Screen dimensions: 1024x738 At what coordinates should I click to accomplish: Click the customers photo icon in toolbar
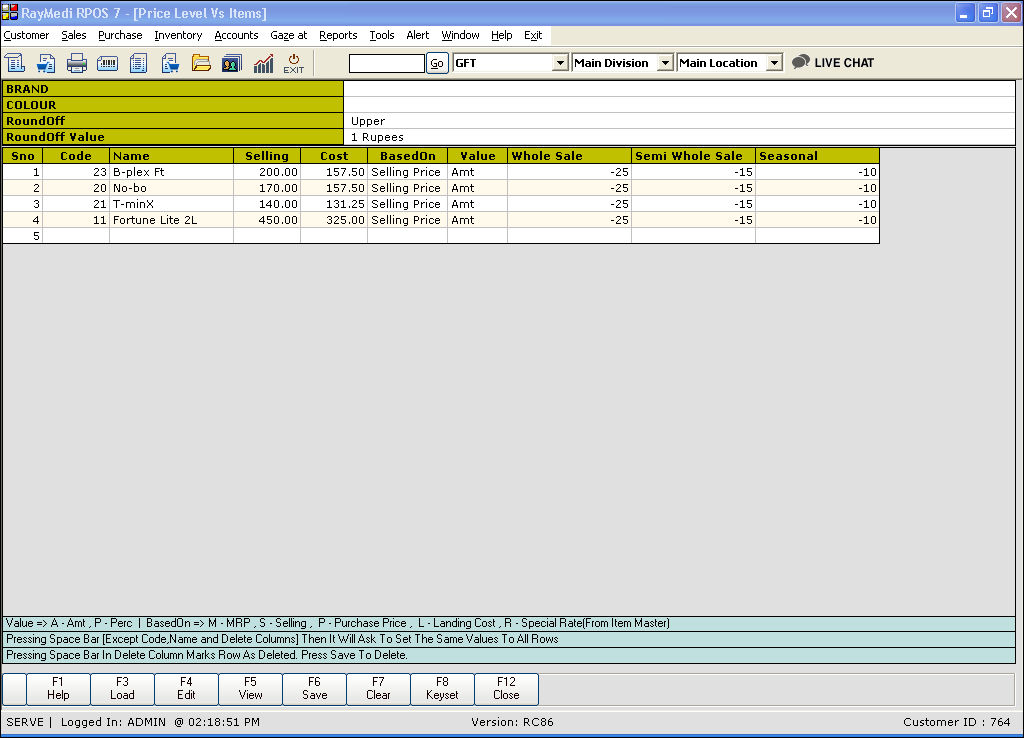pos(231,63)
